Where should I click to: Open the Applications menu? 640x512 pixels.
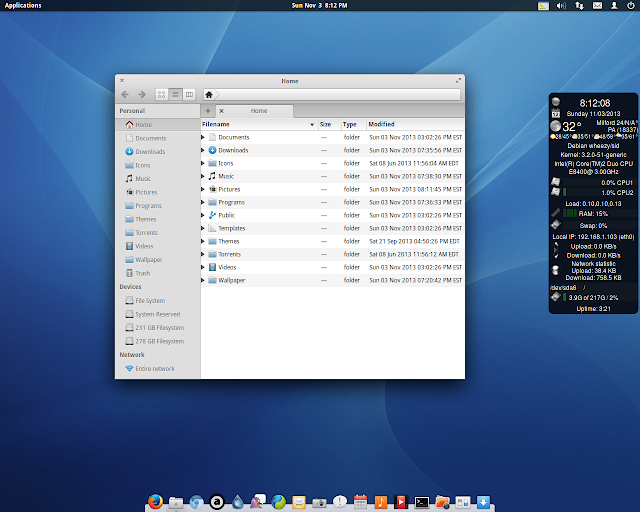coord(23,6)
